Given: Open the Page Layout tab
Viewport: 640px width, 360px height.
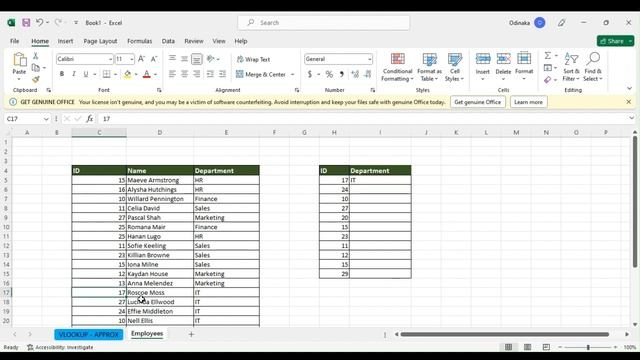Looking at the screenshot, I should coord(100,41).
